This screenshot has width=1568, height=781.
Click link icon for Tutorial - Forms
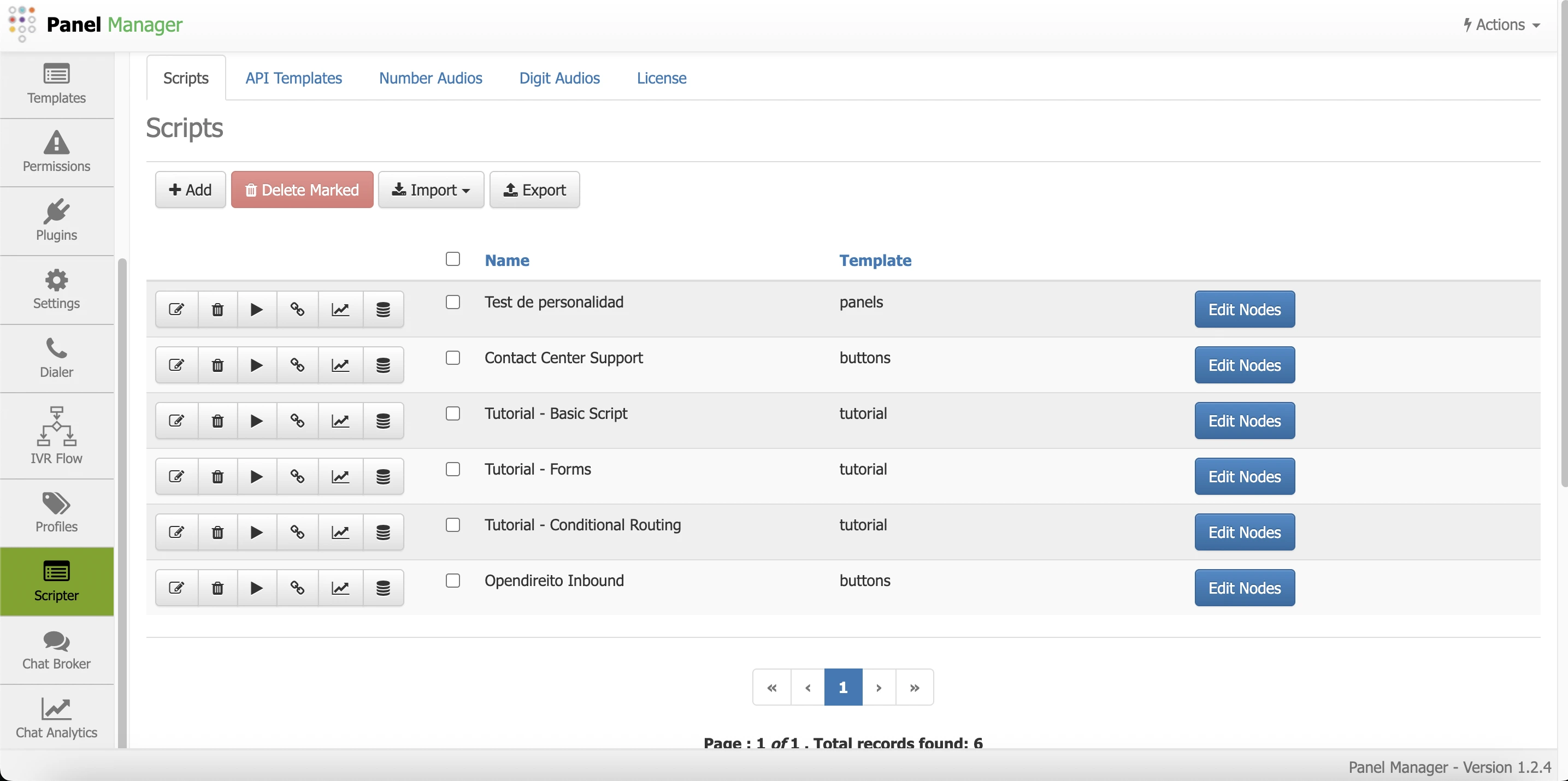coord(297,476)
